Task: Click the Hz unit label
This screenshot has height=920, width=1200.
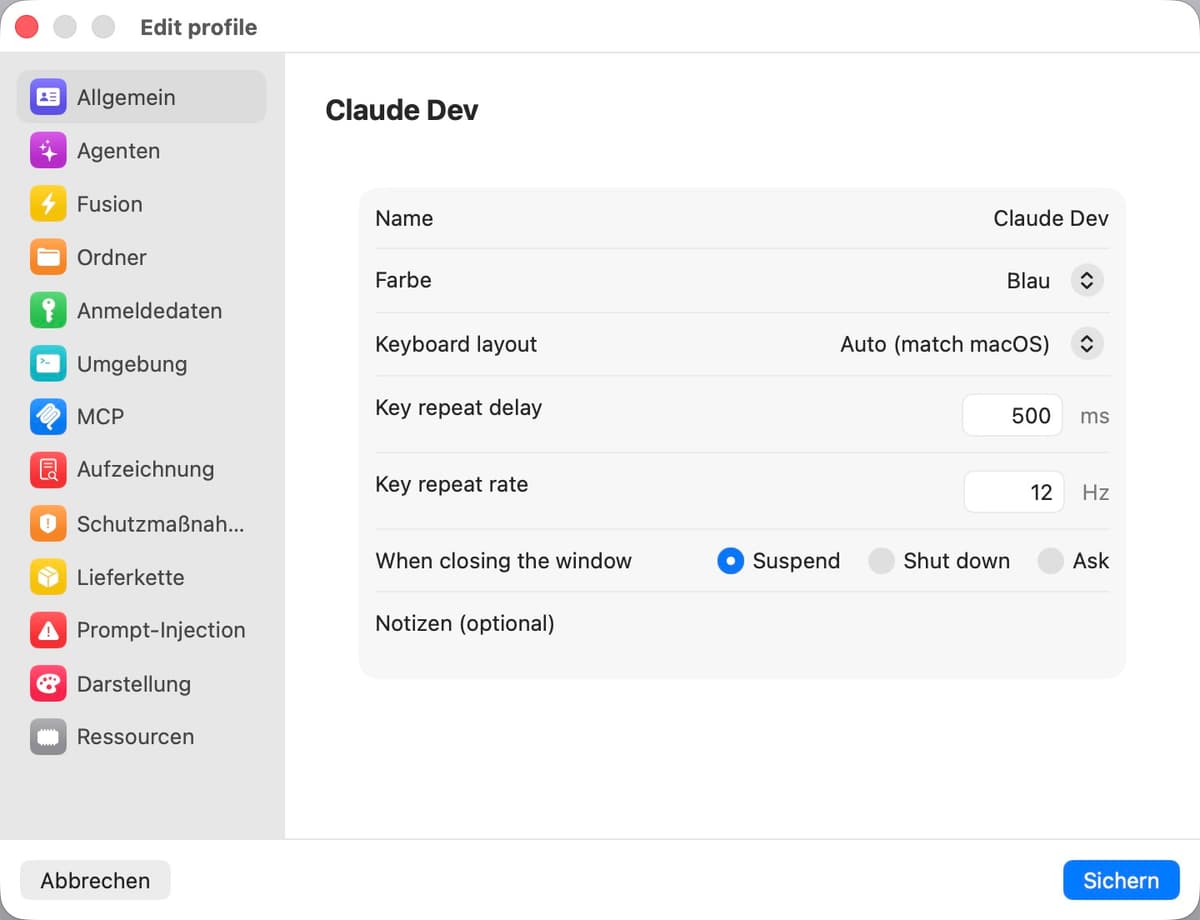Action: (x=1095, y=493)
